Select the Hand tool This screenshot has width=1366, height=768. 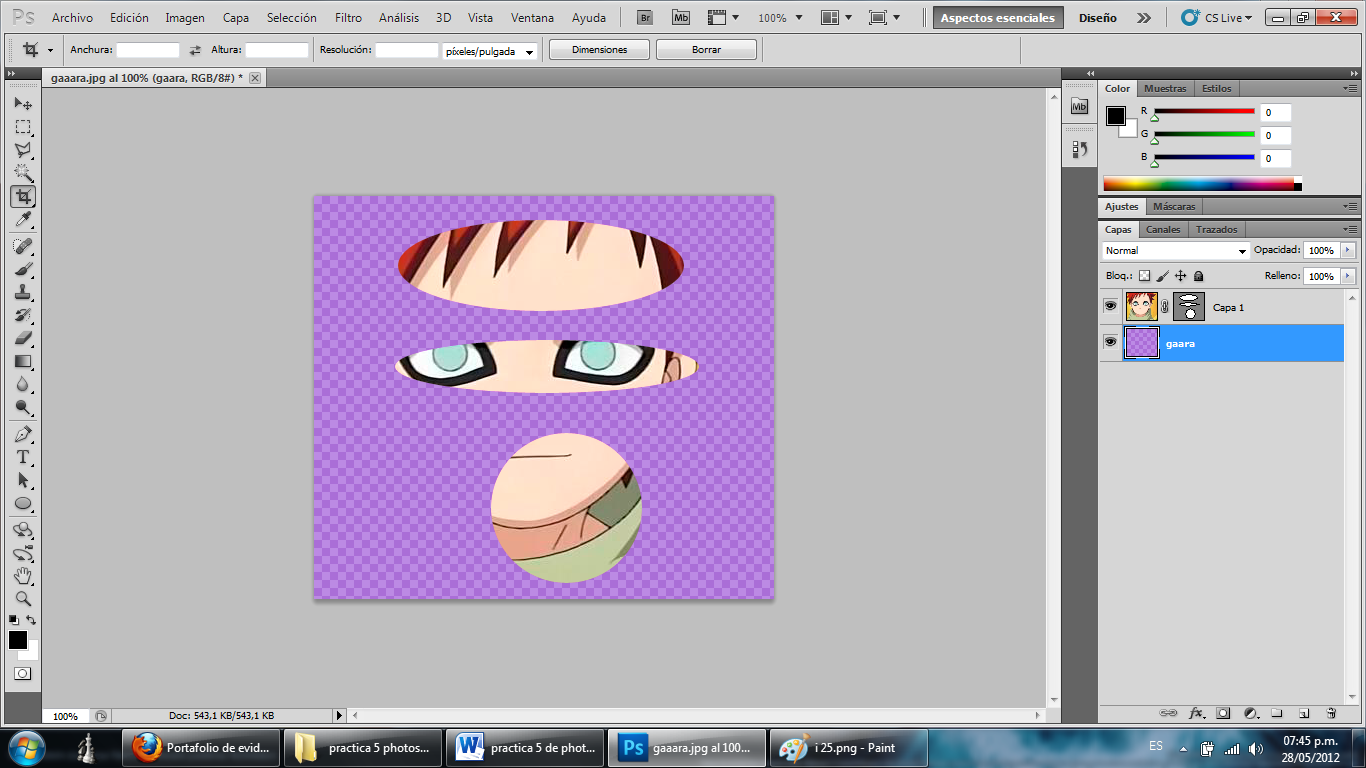pos(23,576)
